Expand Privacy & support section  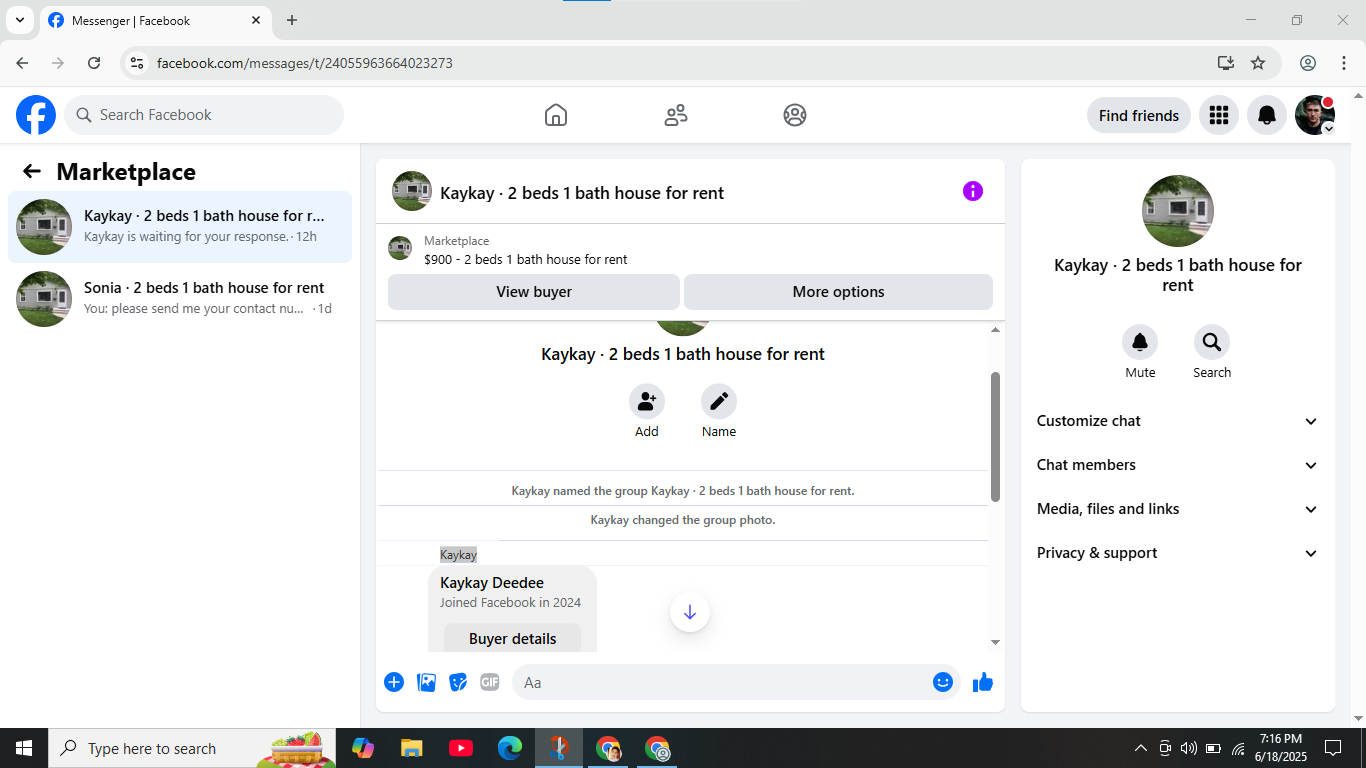(1178, 553)
